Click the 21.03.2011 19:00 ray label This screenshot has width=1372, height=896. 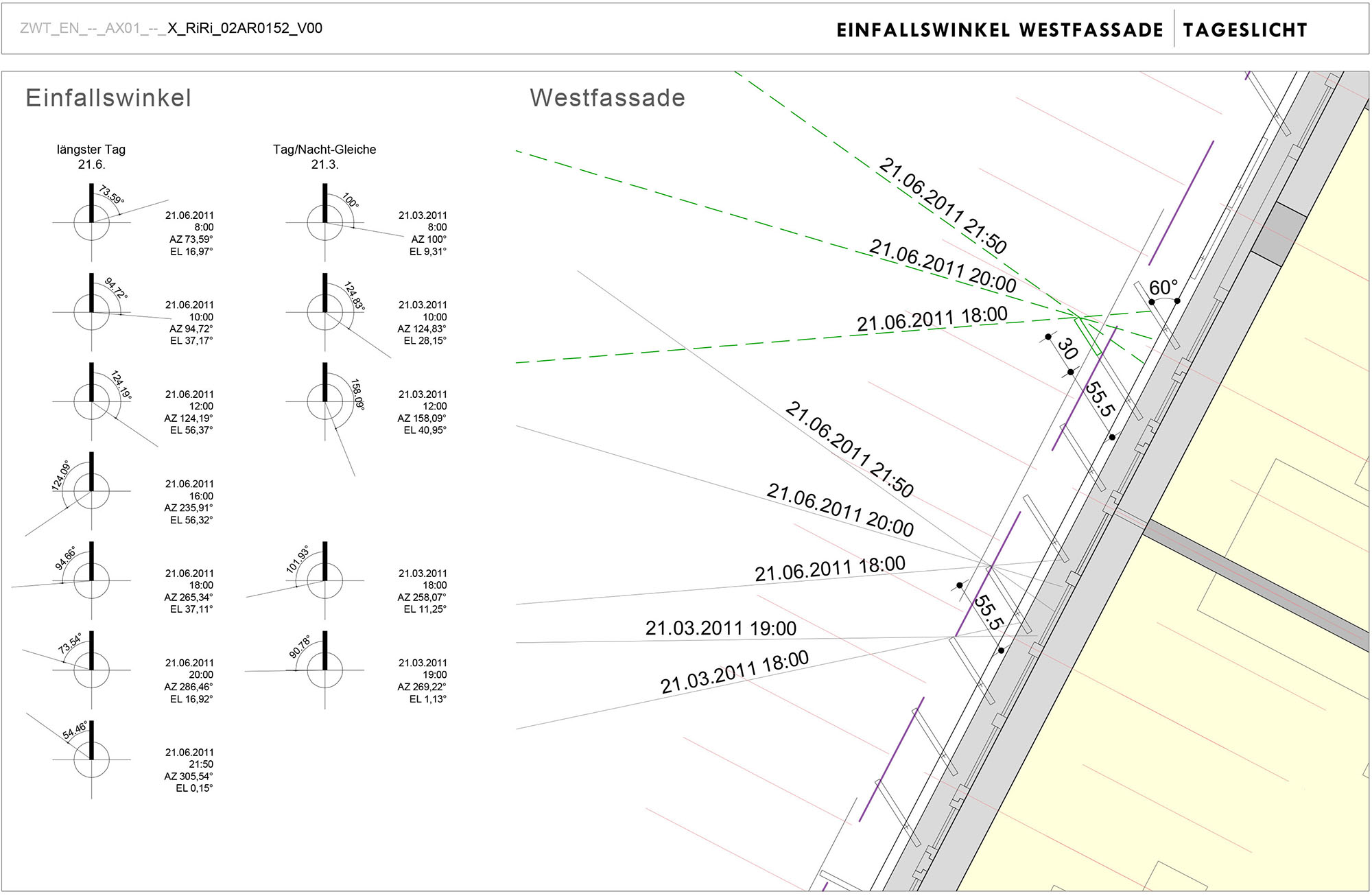(720, 628)
